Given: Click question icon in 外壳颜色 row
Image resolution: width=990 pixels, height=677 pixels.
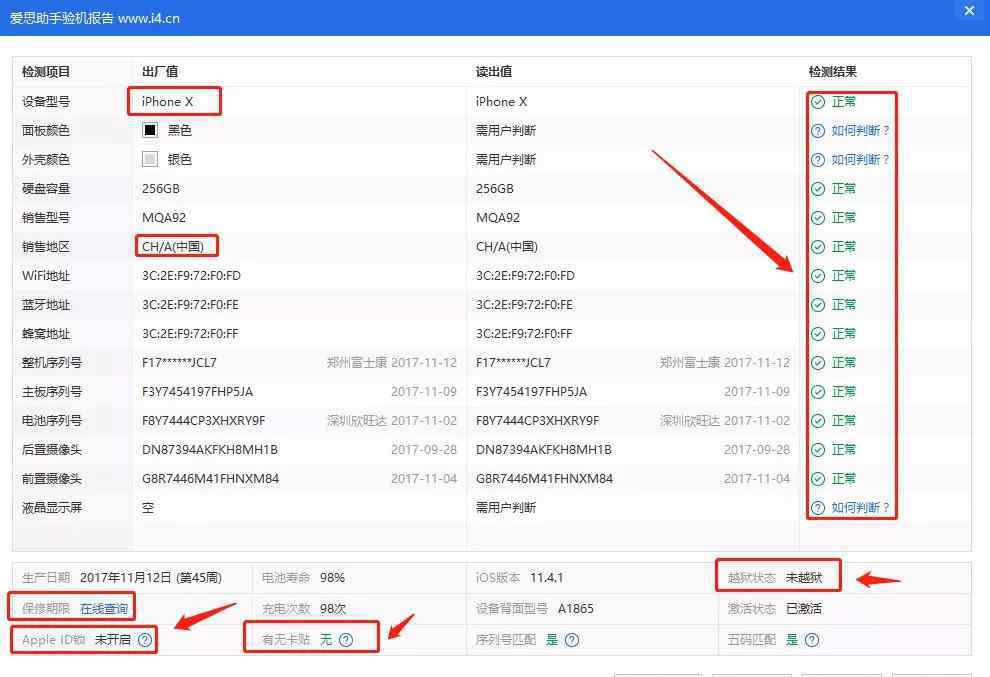Looking at the screenshot, I should pyautogui.click(x=818, y=160).
